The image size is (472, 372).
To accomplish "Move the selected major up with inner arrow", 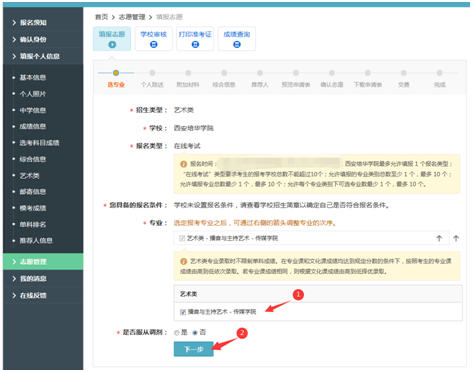I will pos(439,238).
